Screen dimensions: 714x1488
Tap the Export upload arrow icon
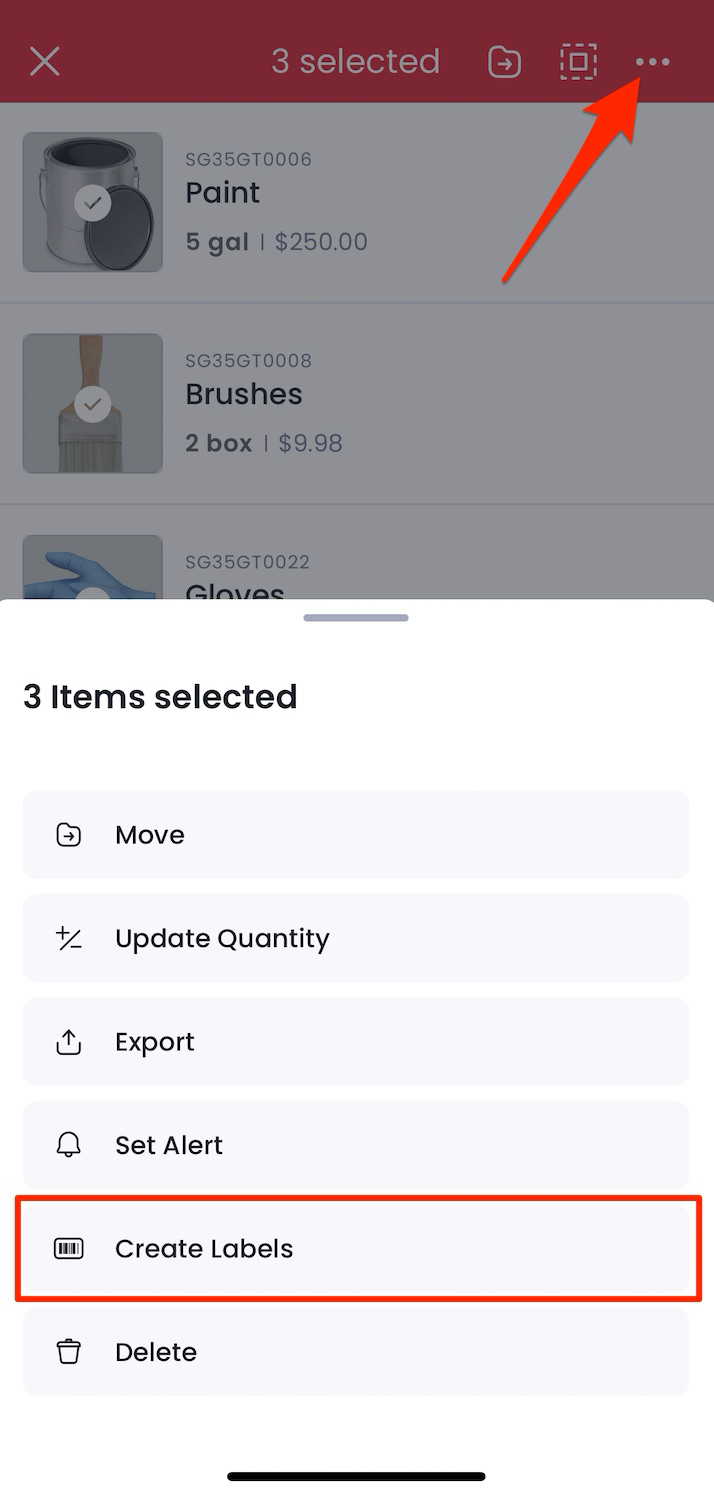[68, 1042]
